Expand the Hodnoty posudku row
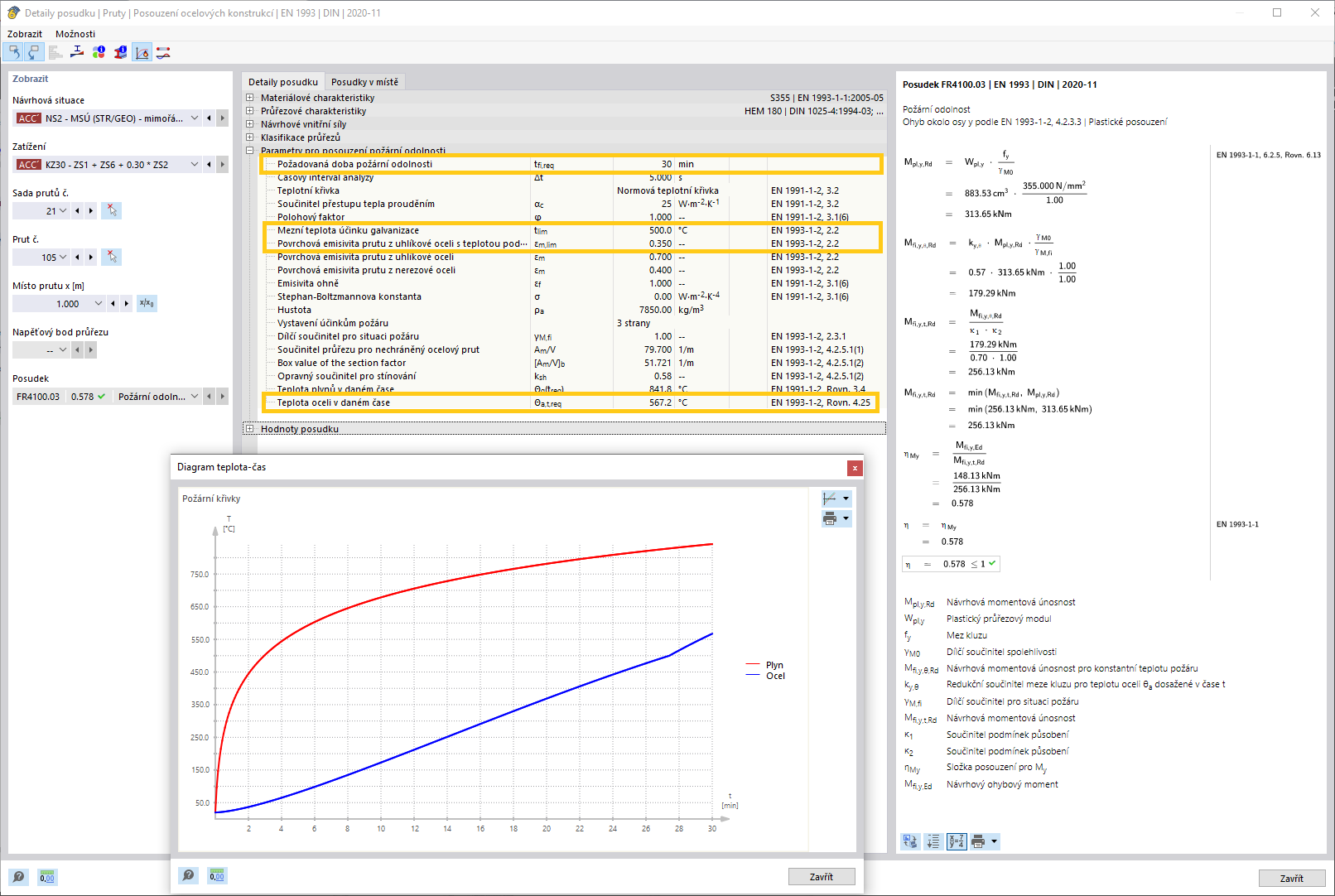 click(x=249, y=429)
